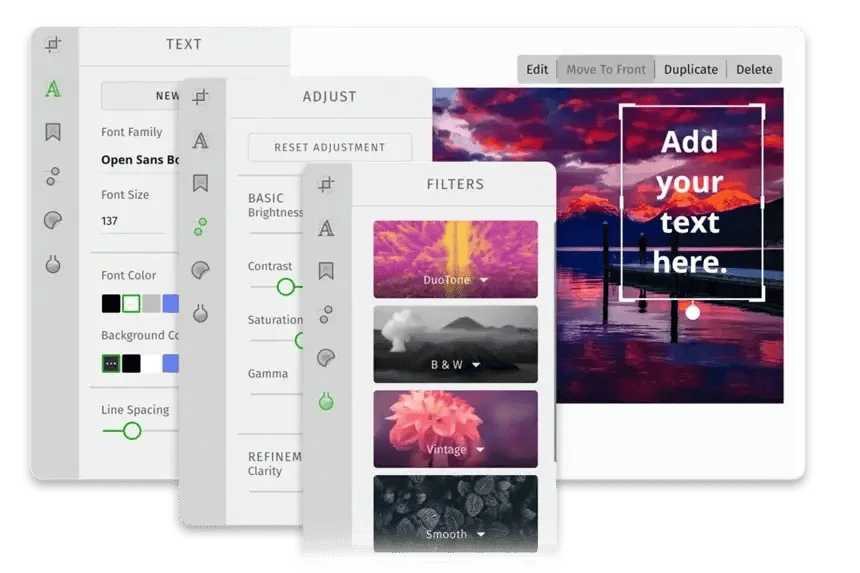Screen dimensions: 860x573
Task: Click the ADJUST panel title
Action: coord(330,97)
